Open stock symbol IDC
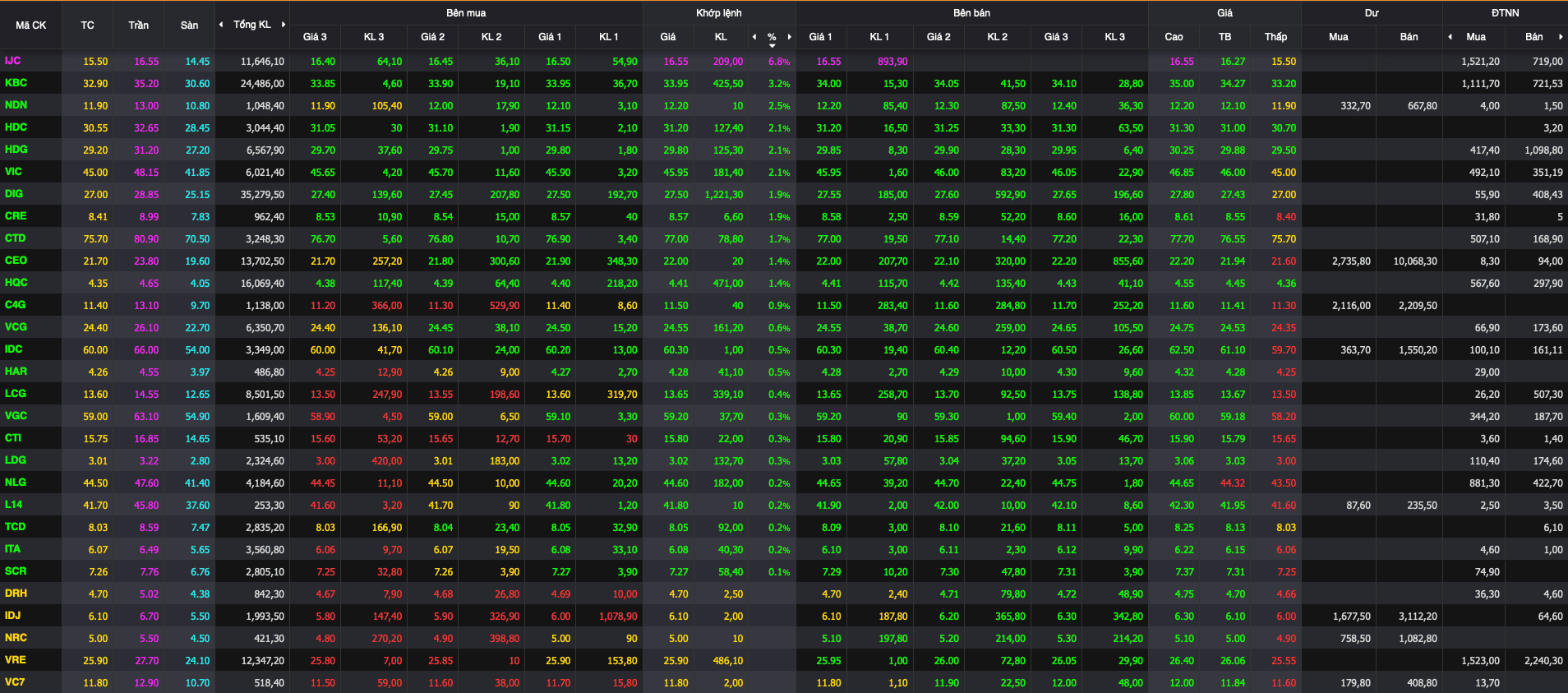The height and width of the screenshot is (693, 1568). pyautogui.click(x=14, y=349)
